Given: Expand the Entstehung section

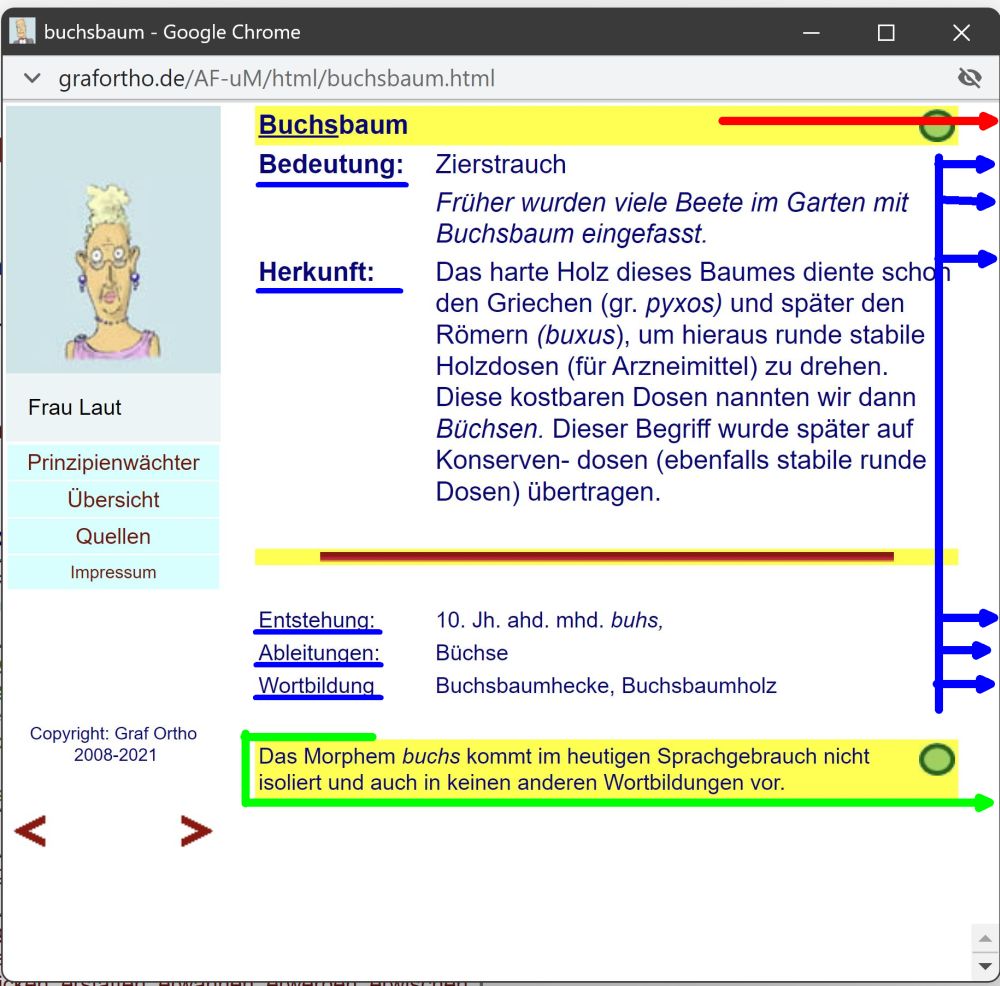Looking at the screenshot, I should [x=316, y=620].
